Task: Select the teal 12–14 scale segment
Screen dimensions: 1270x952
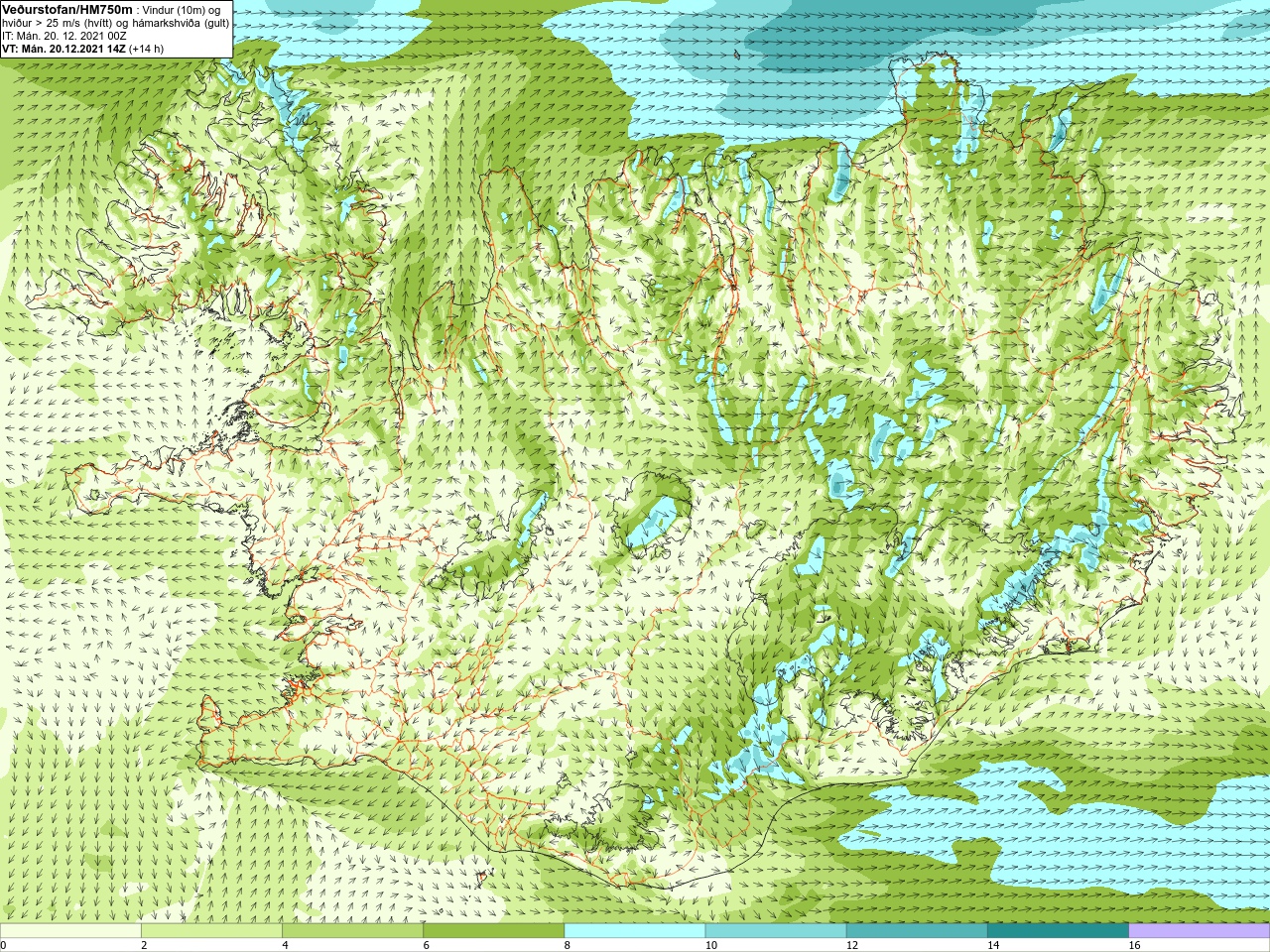Action: [917, 930]
